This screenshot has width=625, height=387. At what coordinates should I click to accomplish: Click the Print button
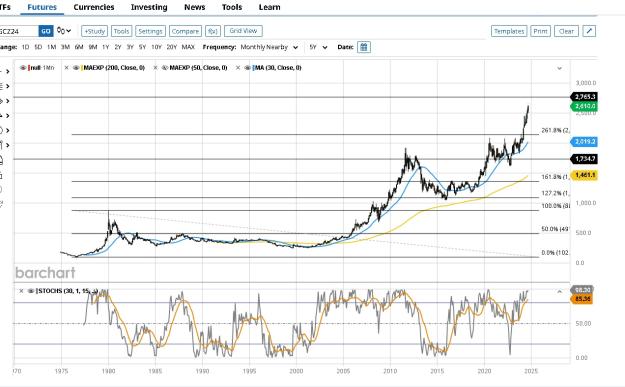[x=540, y=31]
